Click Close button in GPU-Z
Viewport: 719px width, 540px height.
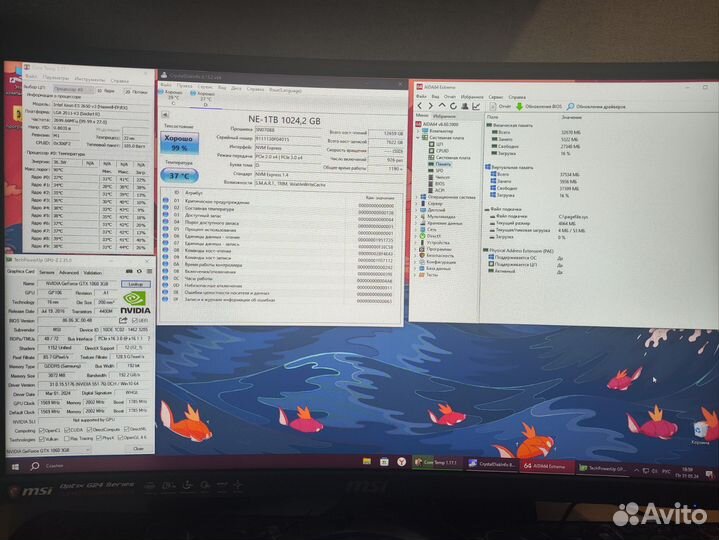(138, 448)
